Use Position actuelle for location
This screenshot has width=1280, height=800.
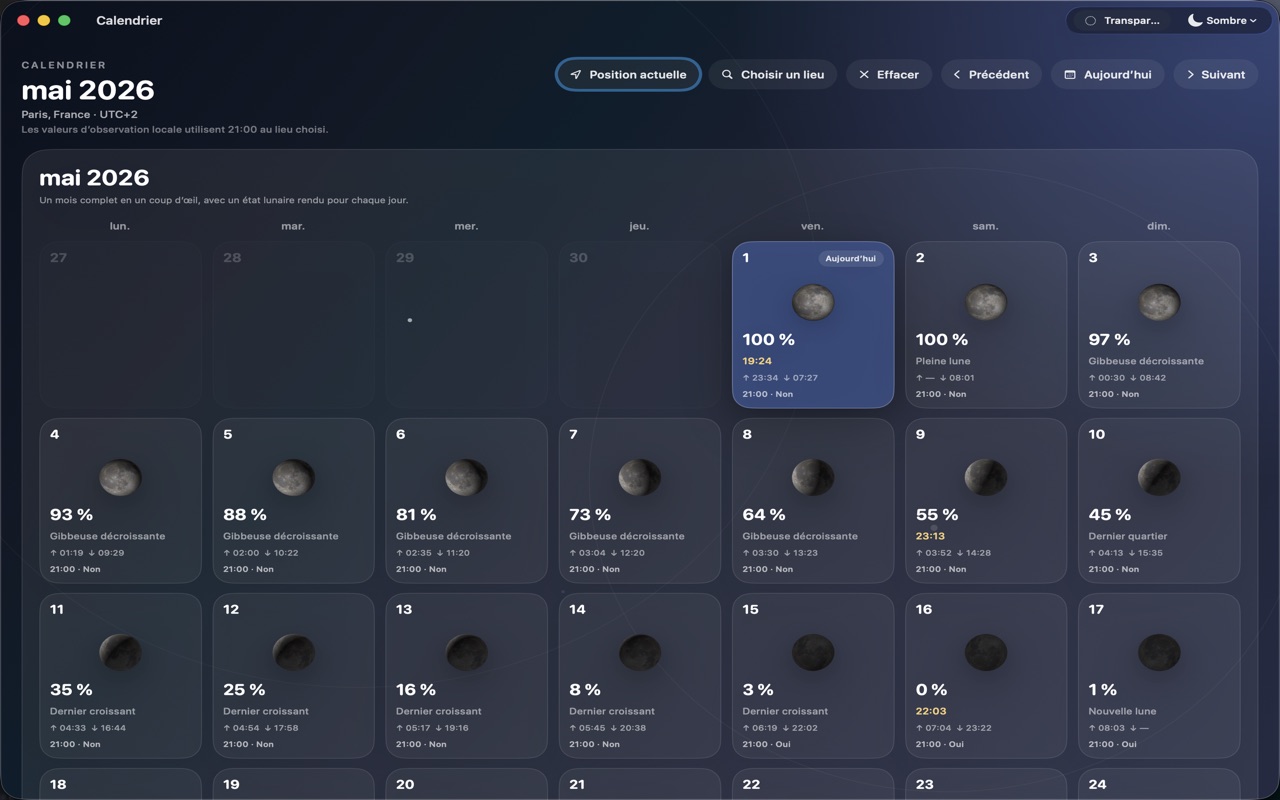click(x=628, y=75)
